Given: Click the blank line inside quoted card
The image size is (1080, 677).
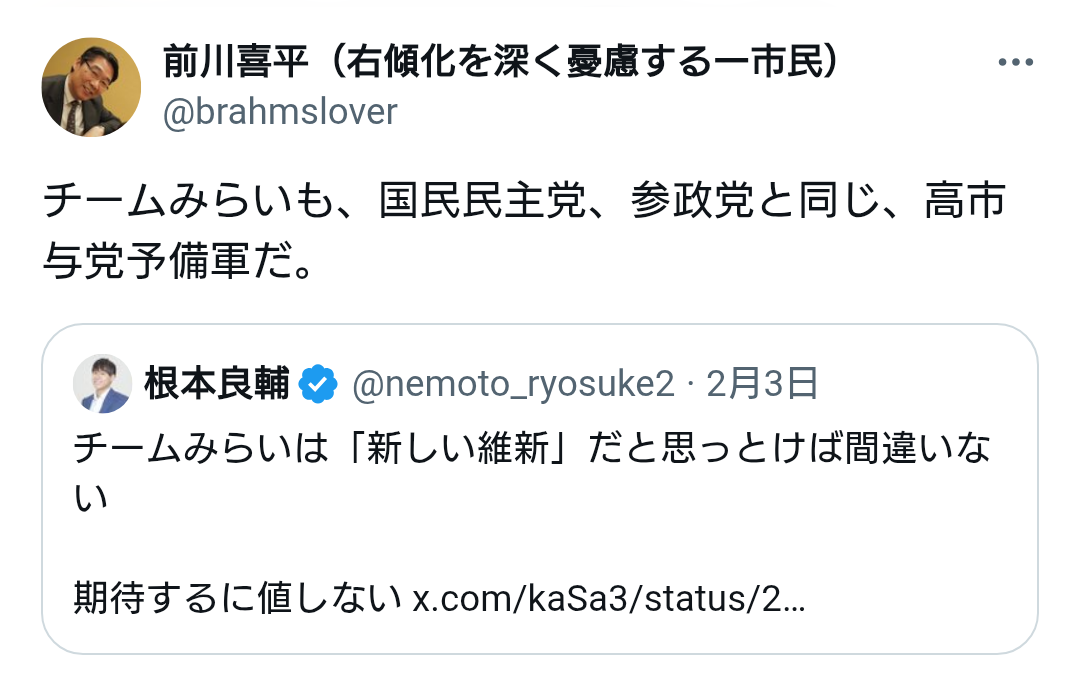Looking at the screenshot, I should pos(540,548).
